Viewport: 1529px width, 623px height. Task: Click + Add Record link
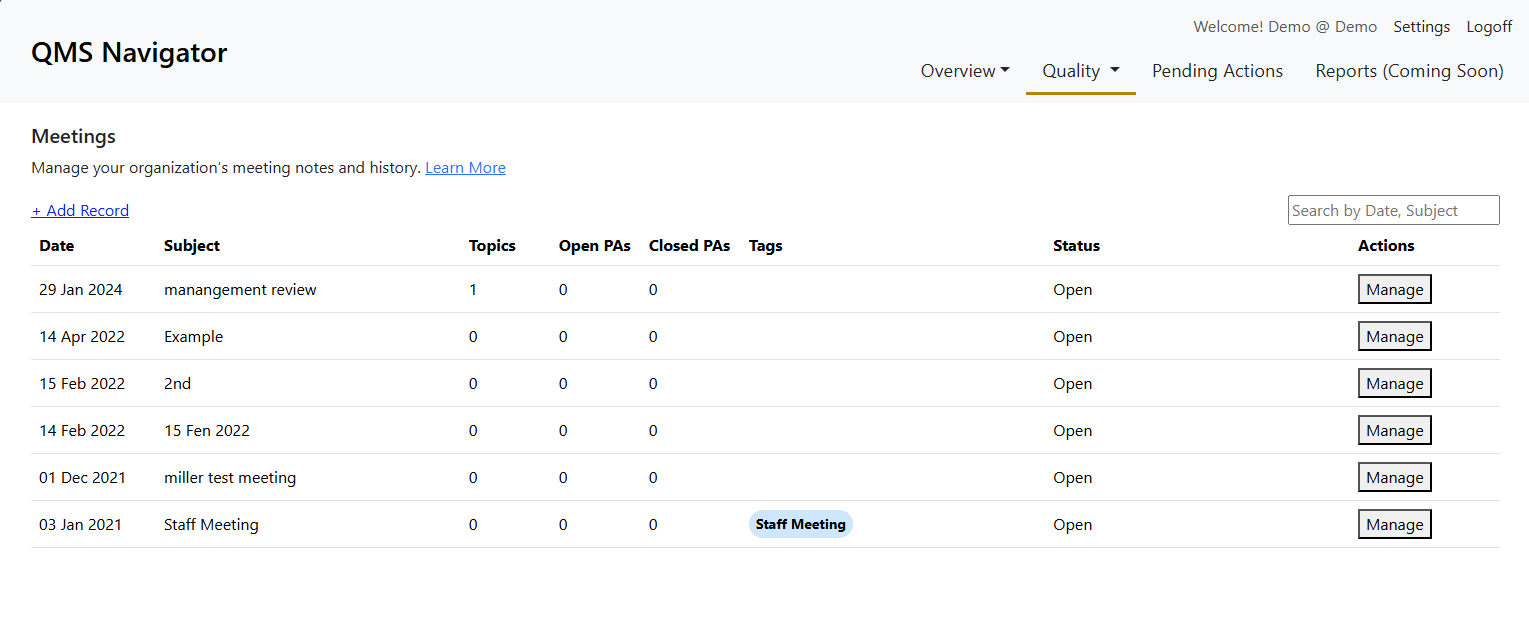[x=80, y=211]
